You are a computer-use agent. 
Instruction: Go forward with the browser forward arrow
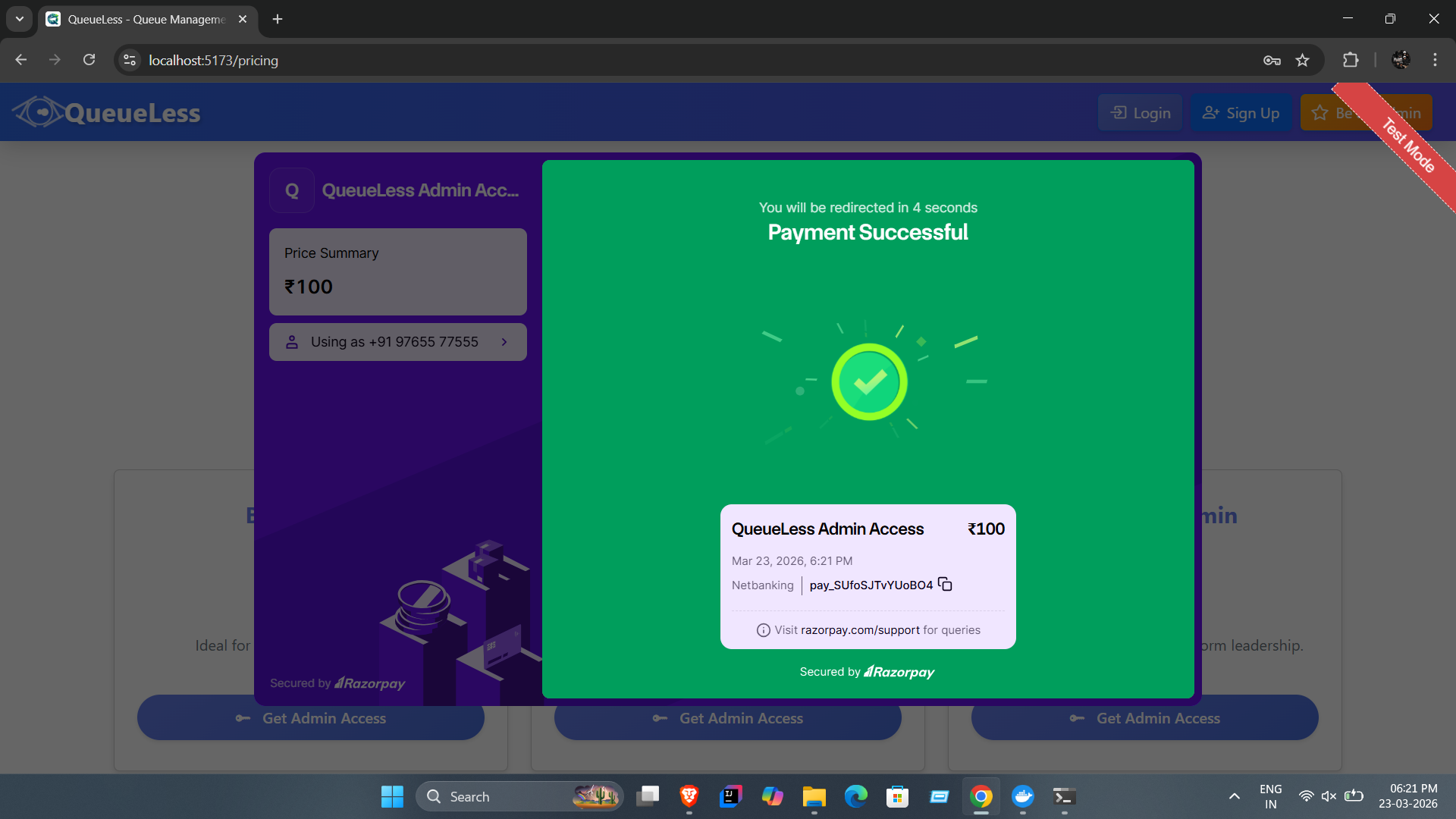coord(55,60)
